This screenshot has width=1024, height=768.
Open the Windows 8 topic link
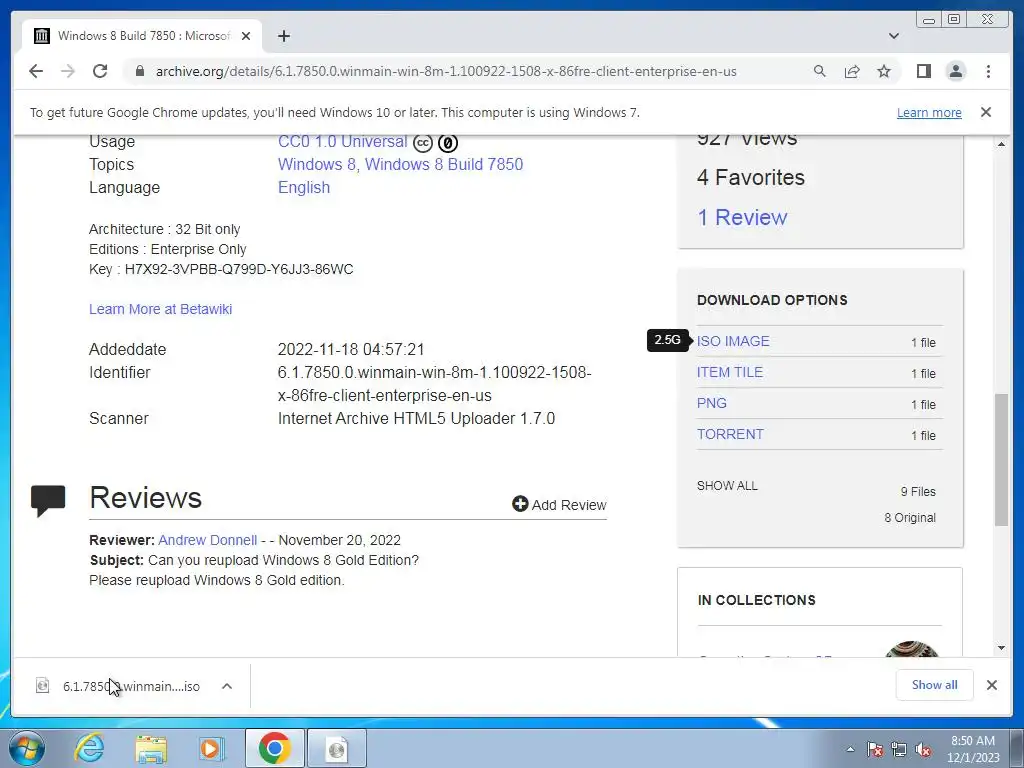(317, 165)
